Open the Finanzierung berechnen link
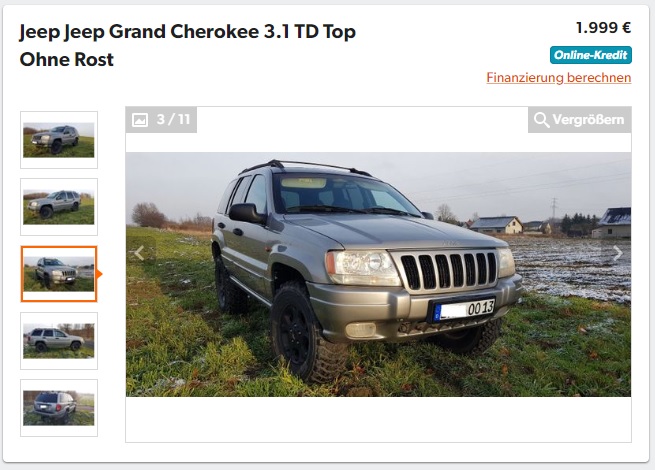The height and width of the screenshot is (470, 655). point(559,78)
